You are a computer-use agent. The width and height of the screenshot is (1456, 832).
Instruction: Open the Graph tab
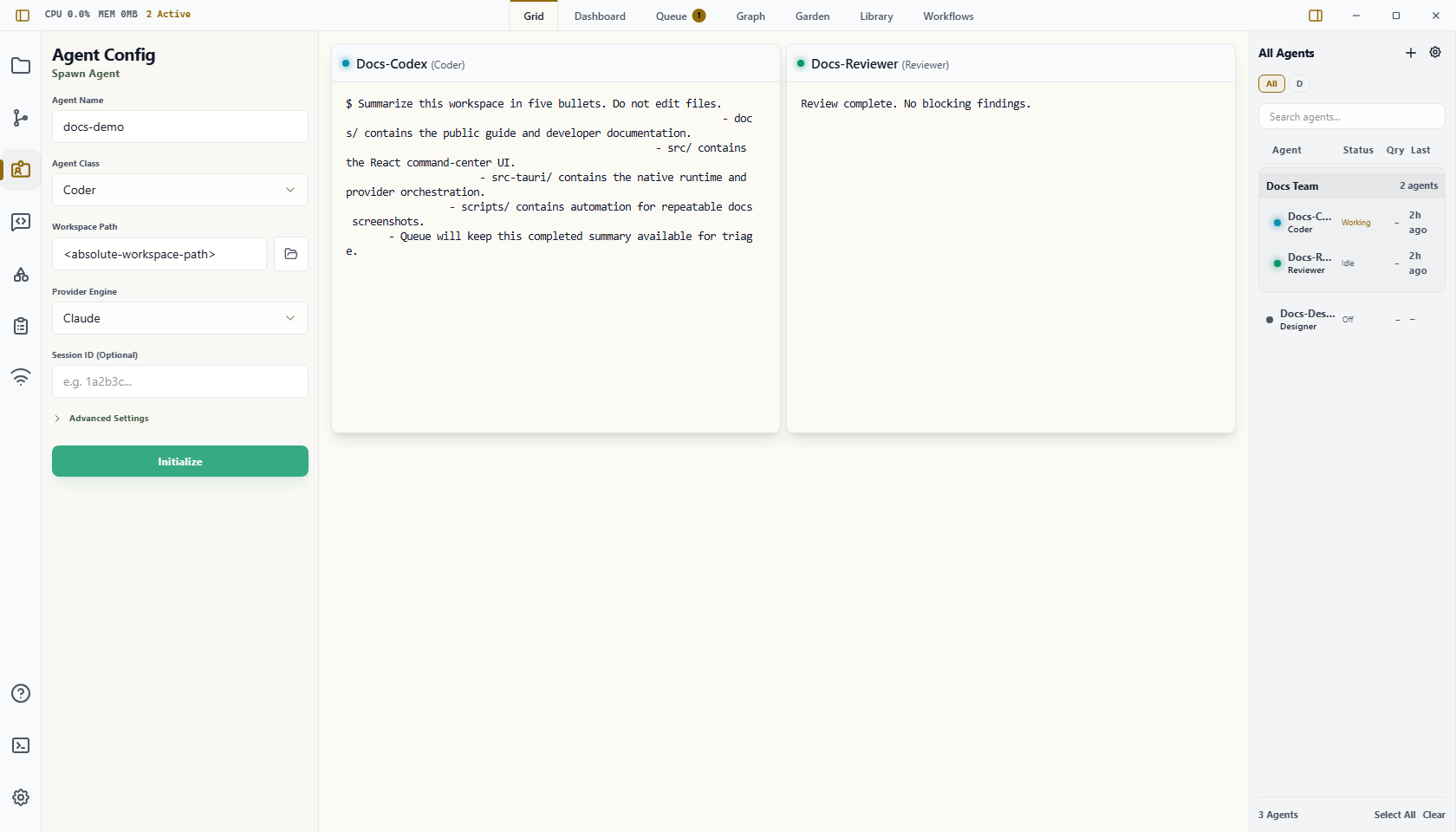click(751, 16)
